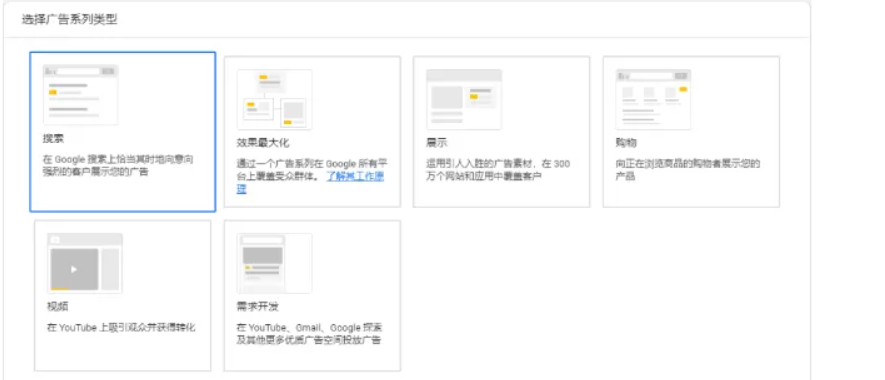Select the 视频 title label
Viewport: 885px width, 380px height.
tap(58, 307)
